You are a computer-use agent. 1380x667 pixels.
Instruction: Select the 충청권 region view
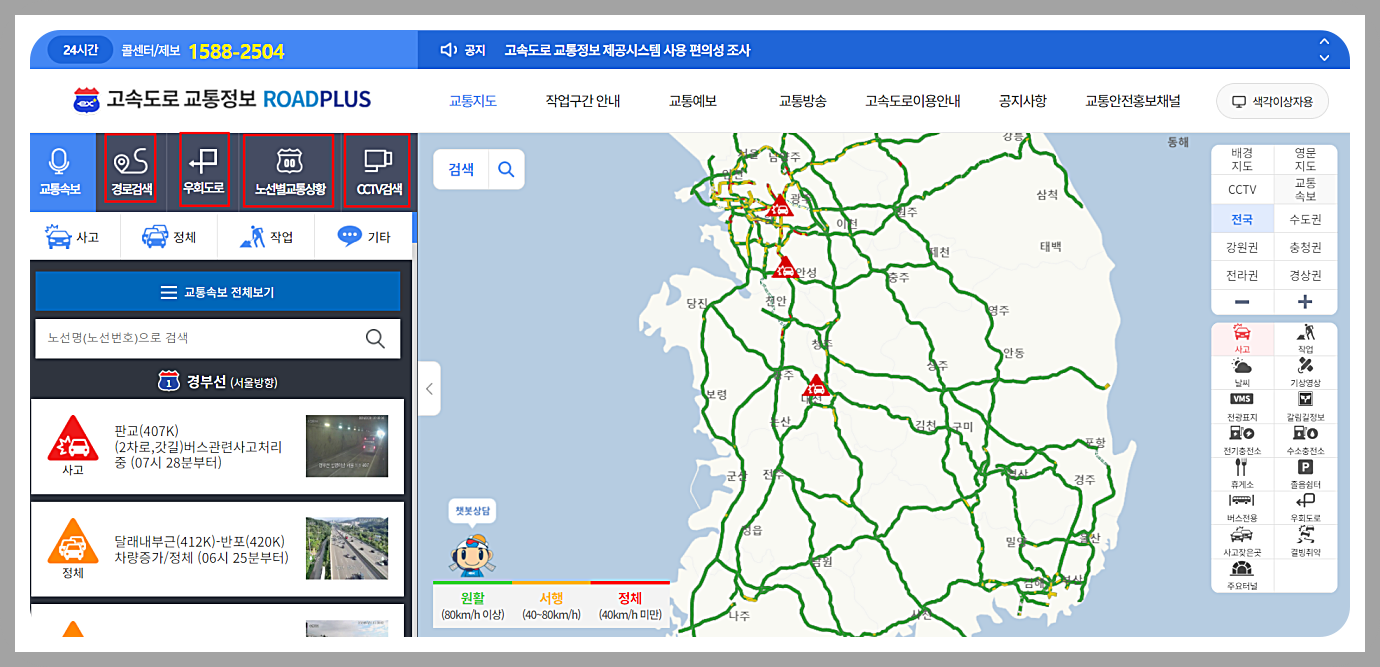[x=1305, y=247]
